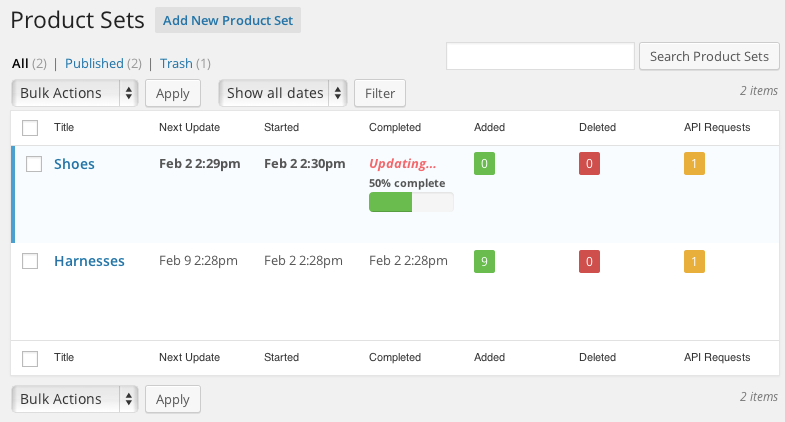Open the top Bulk Actions dropdown
Image resolution: width=785 pixels, height=422 pixels.
pos(75,93)
